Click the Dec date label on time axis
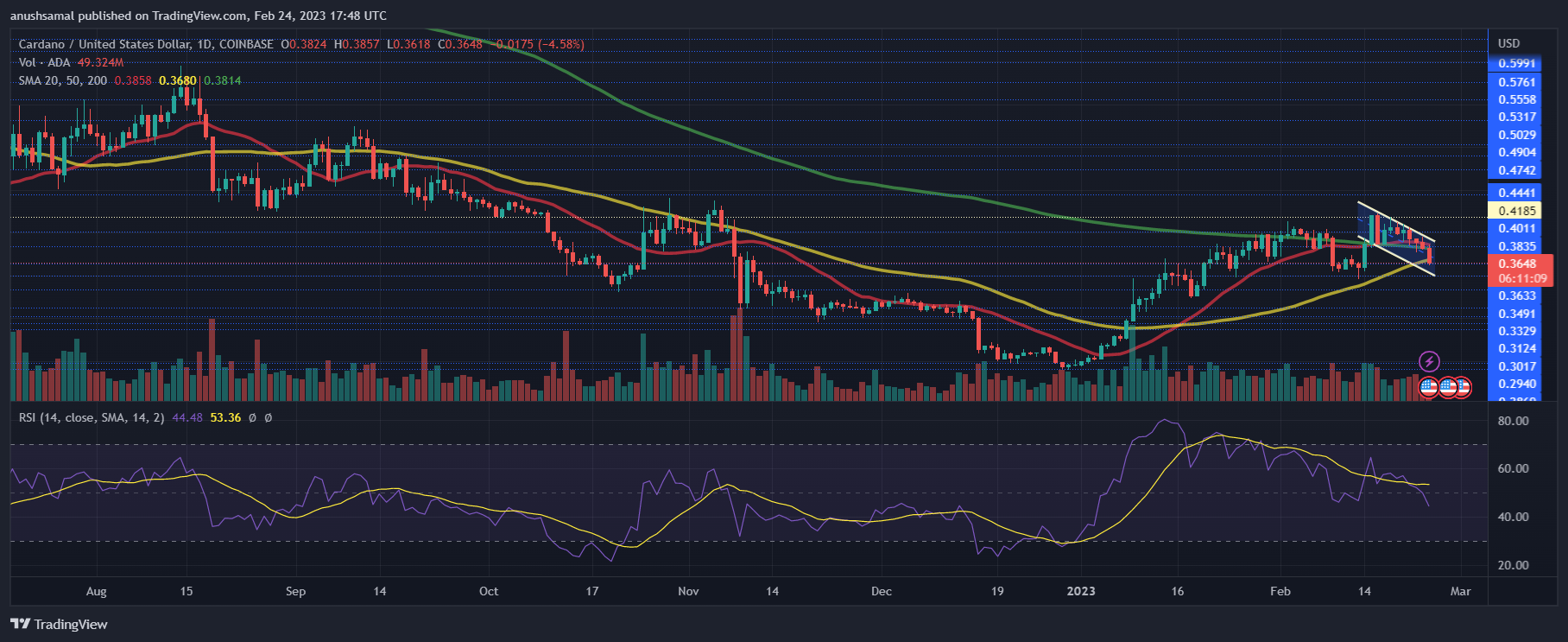This screenshot has height=642, width=1568. coord(882,591)
